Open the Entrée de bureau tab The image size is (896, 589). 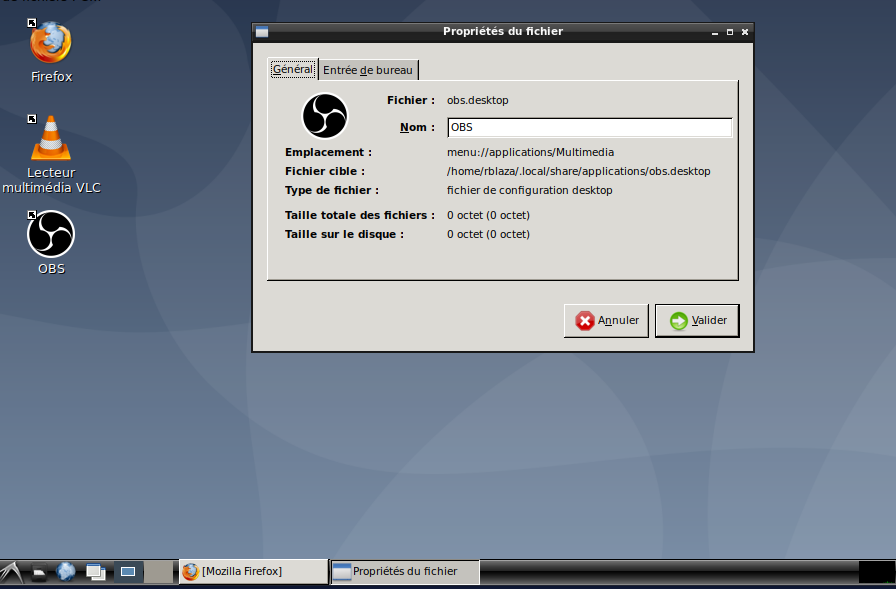coord(368,70)
